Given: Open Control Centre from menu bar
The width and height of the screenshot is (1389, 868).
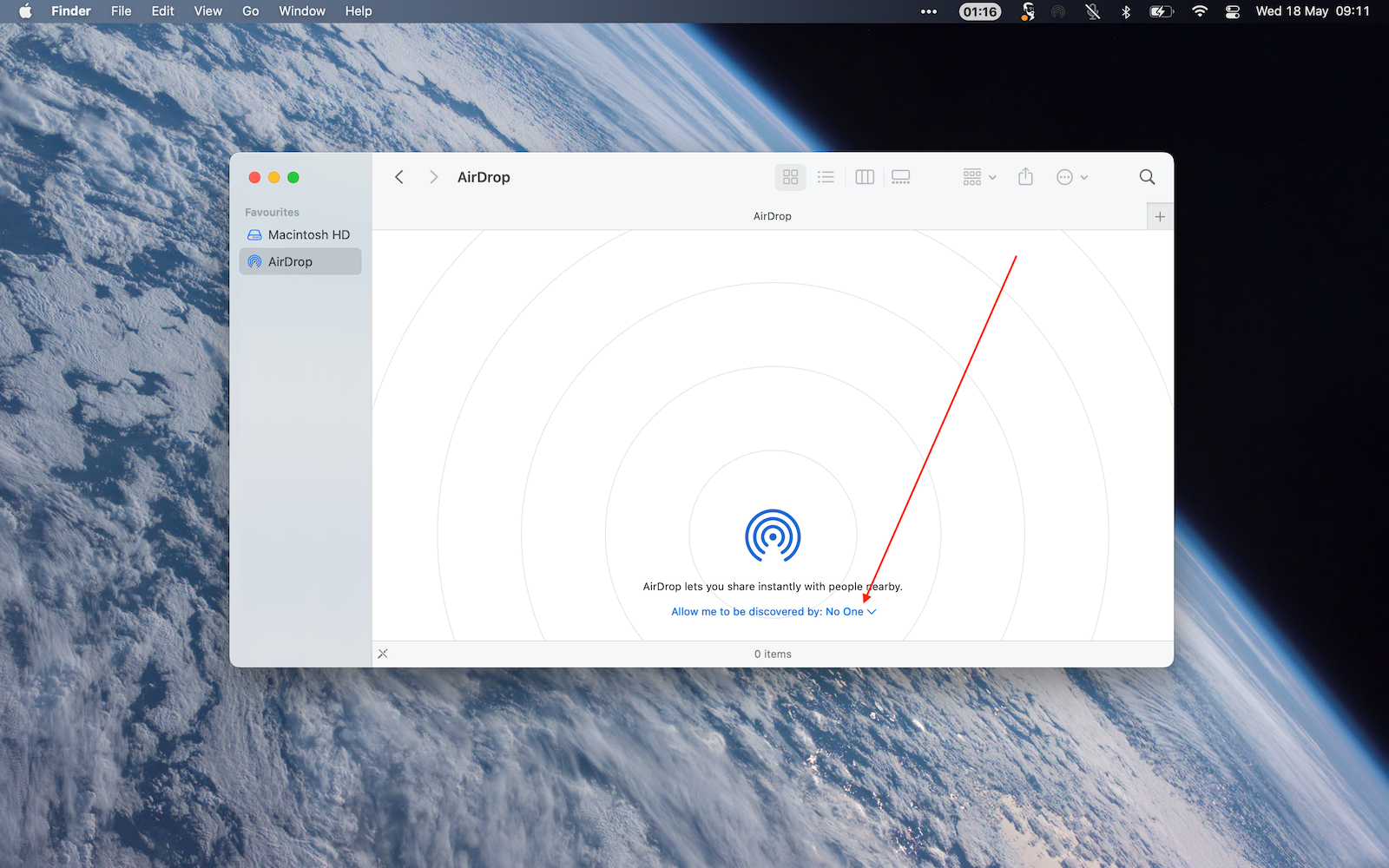Looking at the screenshot, I should (x=1233, y=11).
